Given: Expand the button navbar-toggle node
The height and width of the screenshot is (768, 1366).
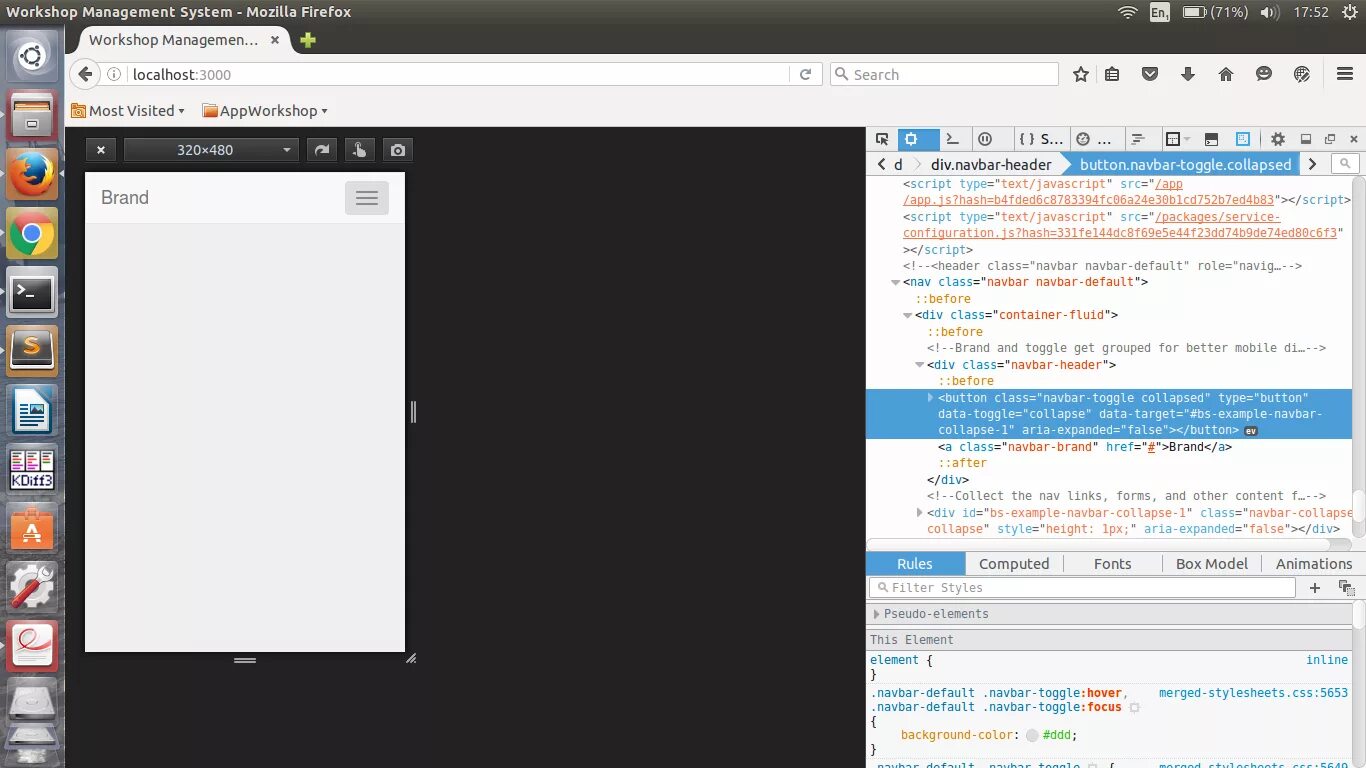Looking at the screenshot, I should point(931,398).
